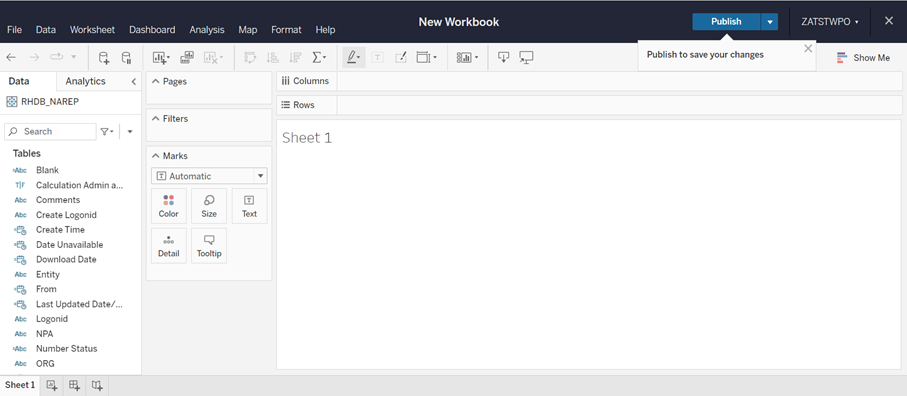Open the Worksheet menu
The image size is (907, 396).
[x=93, y=29]
